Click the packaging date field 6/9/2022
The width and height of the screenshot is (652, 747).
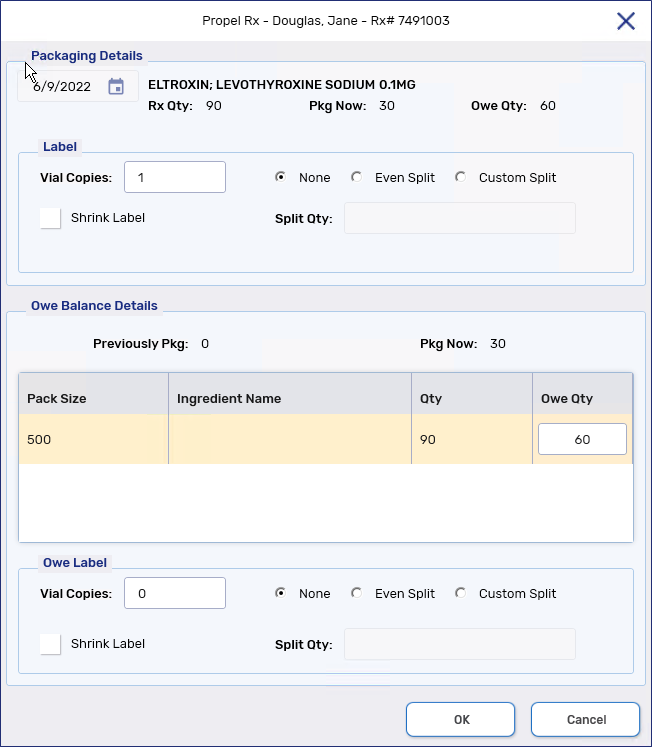click(62, 87)
